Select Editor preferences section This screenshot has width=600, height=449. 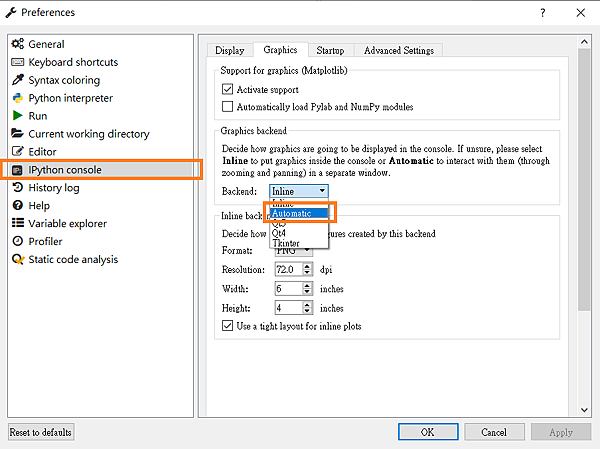coord(42,152)
